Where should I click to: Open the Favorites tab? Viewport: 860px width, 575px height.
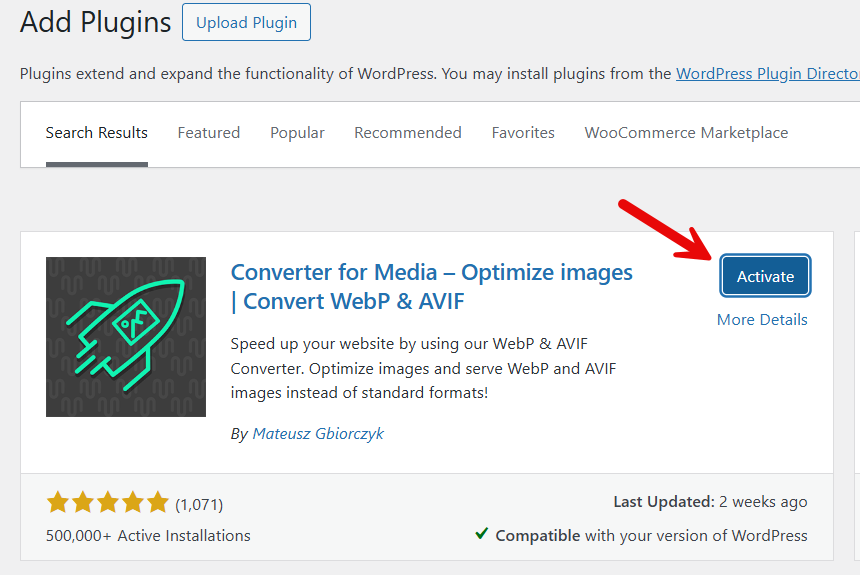pyautogui.click(x=523, y=133)
